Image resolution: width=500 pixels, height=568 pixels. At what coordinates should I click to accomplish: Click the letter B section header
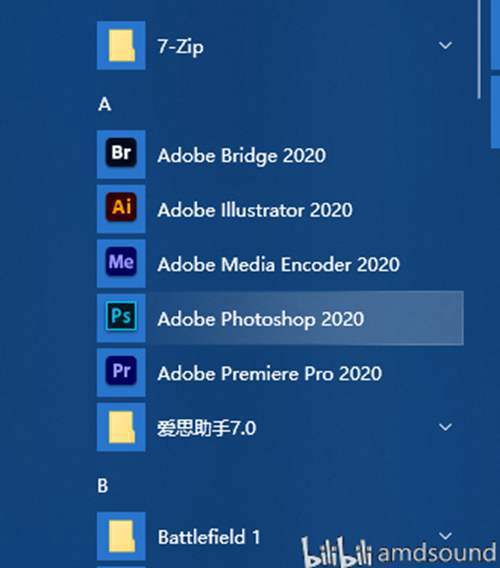103,486
